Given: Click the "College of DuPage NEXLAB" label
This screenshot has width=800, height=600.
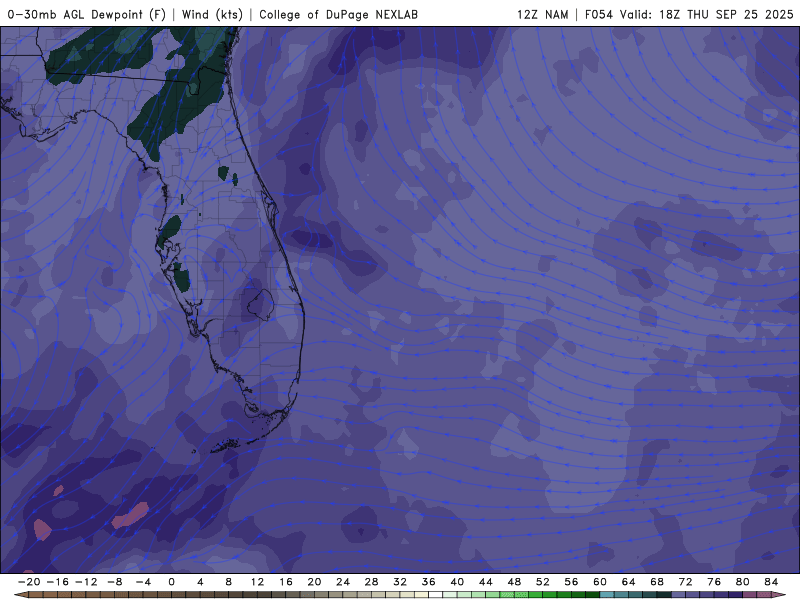Looking at the screenshot, I should 338,14.
